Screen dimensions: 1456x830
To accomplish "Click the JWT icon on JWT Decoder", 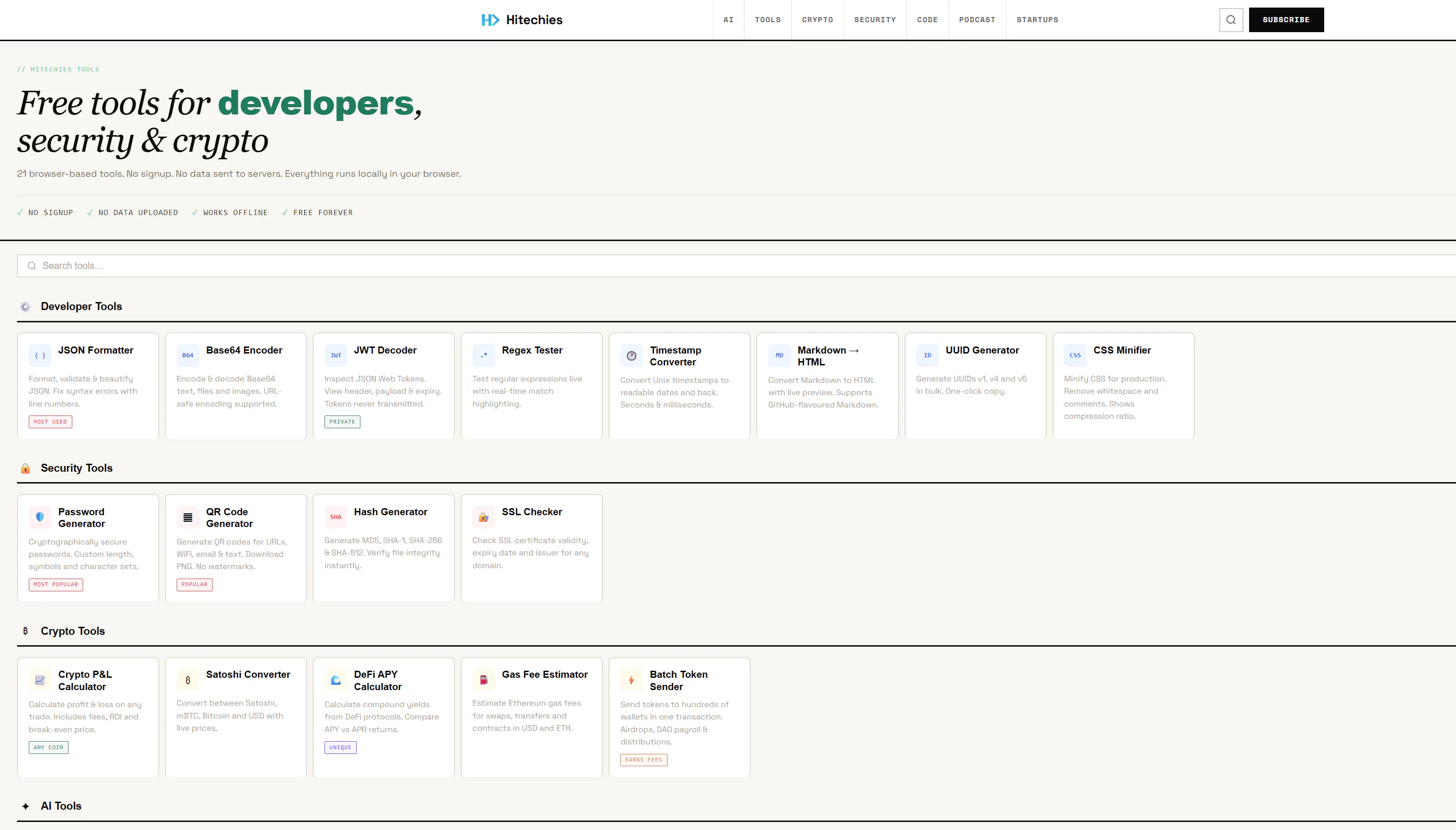I will tap(335, 355).
